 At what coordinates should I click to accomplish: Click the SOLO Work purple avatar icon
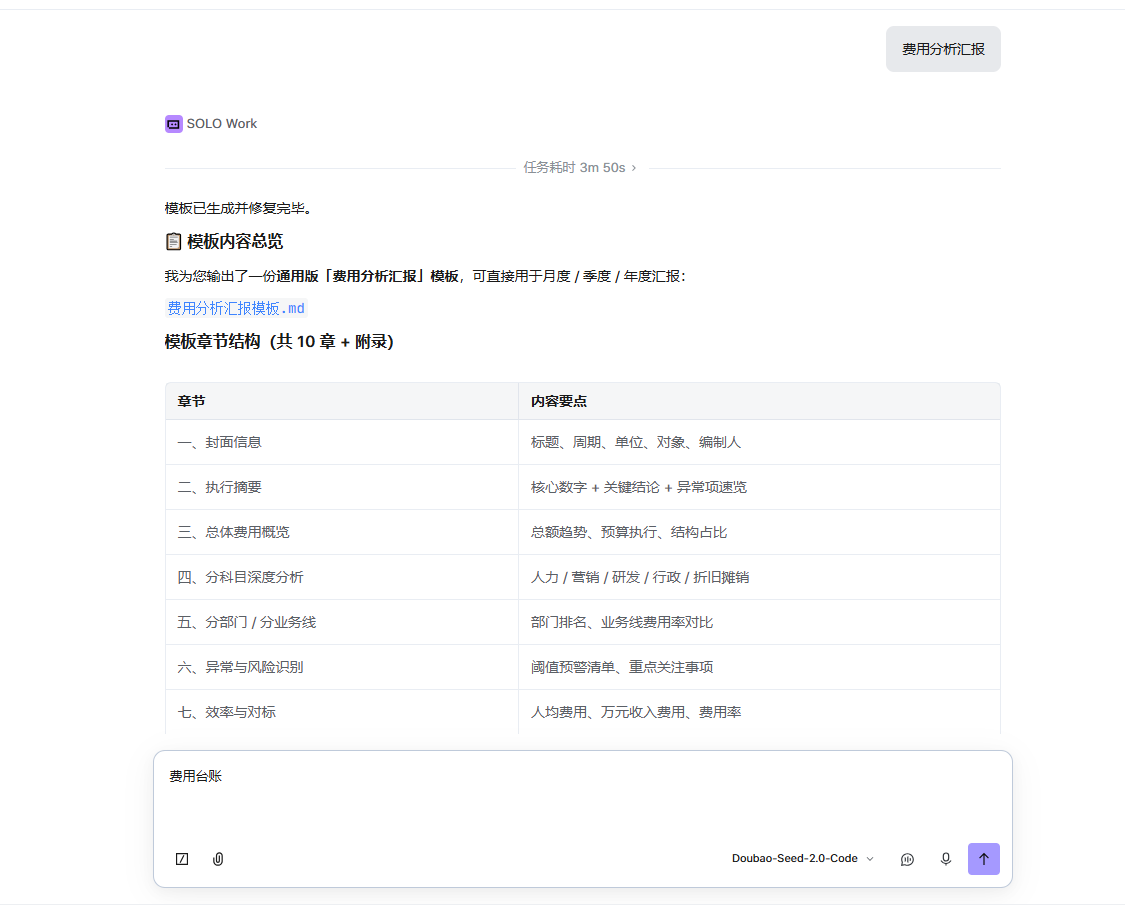(x=174, y=124)
